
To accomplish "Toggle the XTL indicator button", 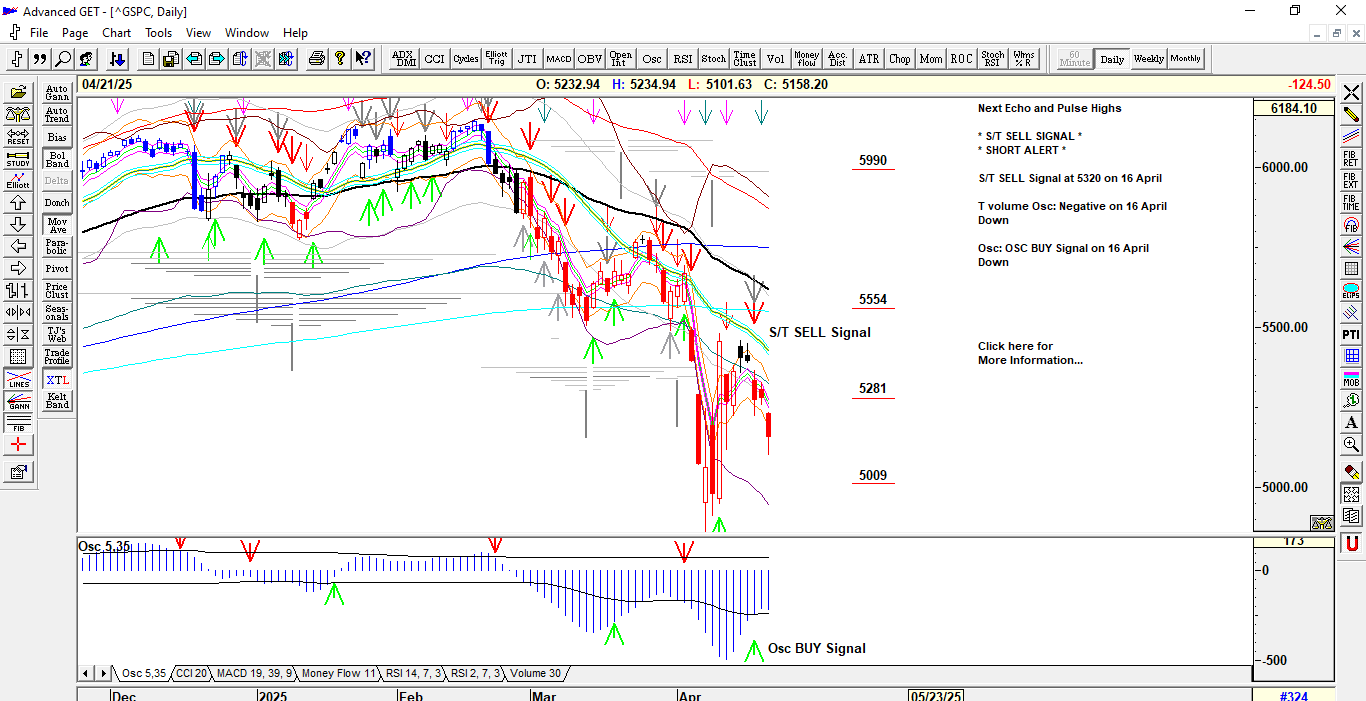I will click(57, 380).
